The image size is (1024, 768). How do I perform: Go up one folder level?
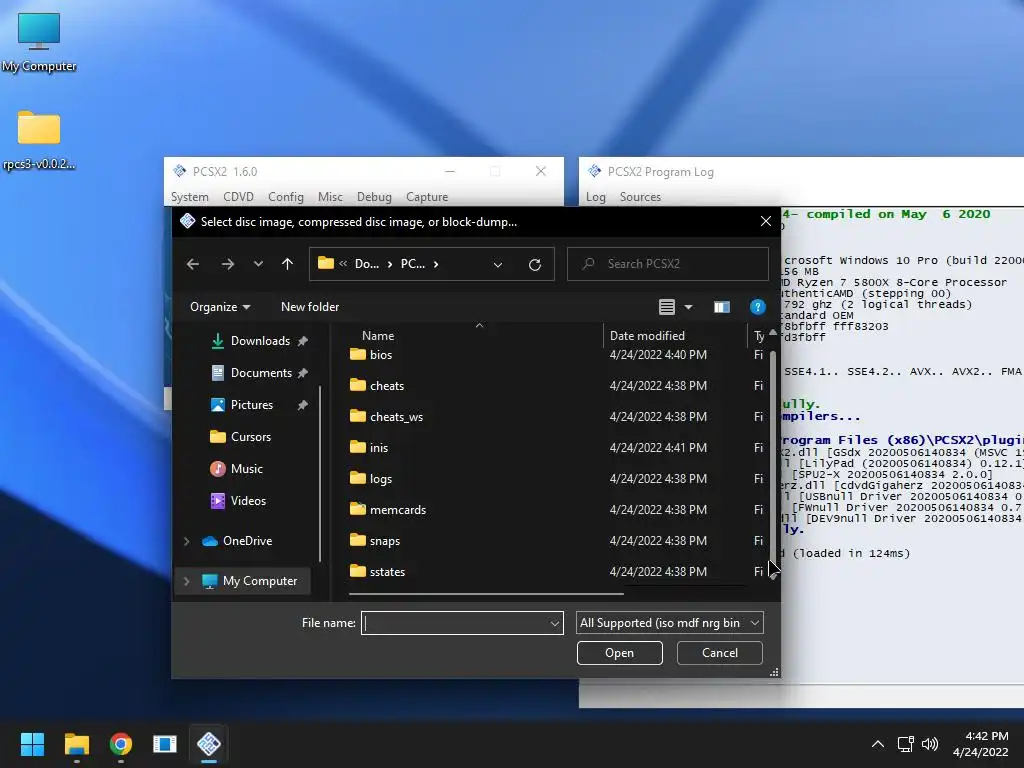point(287,264)
